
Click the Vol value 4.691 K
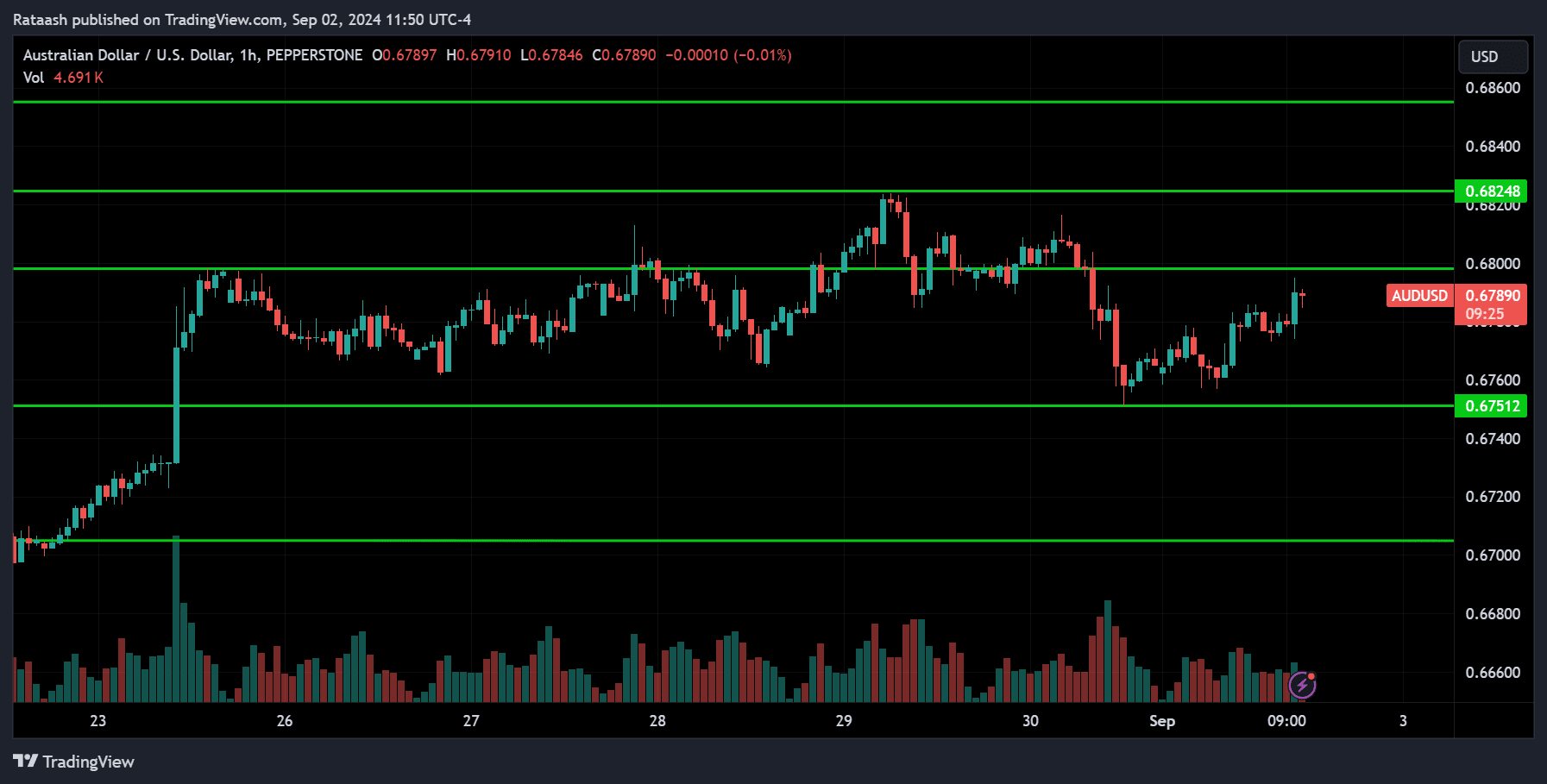point(79,77)
